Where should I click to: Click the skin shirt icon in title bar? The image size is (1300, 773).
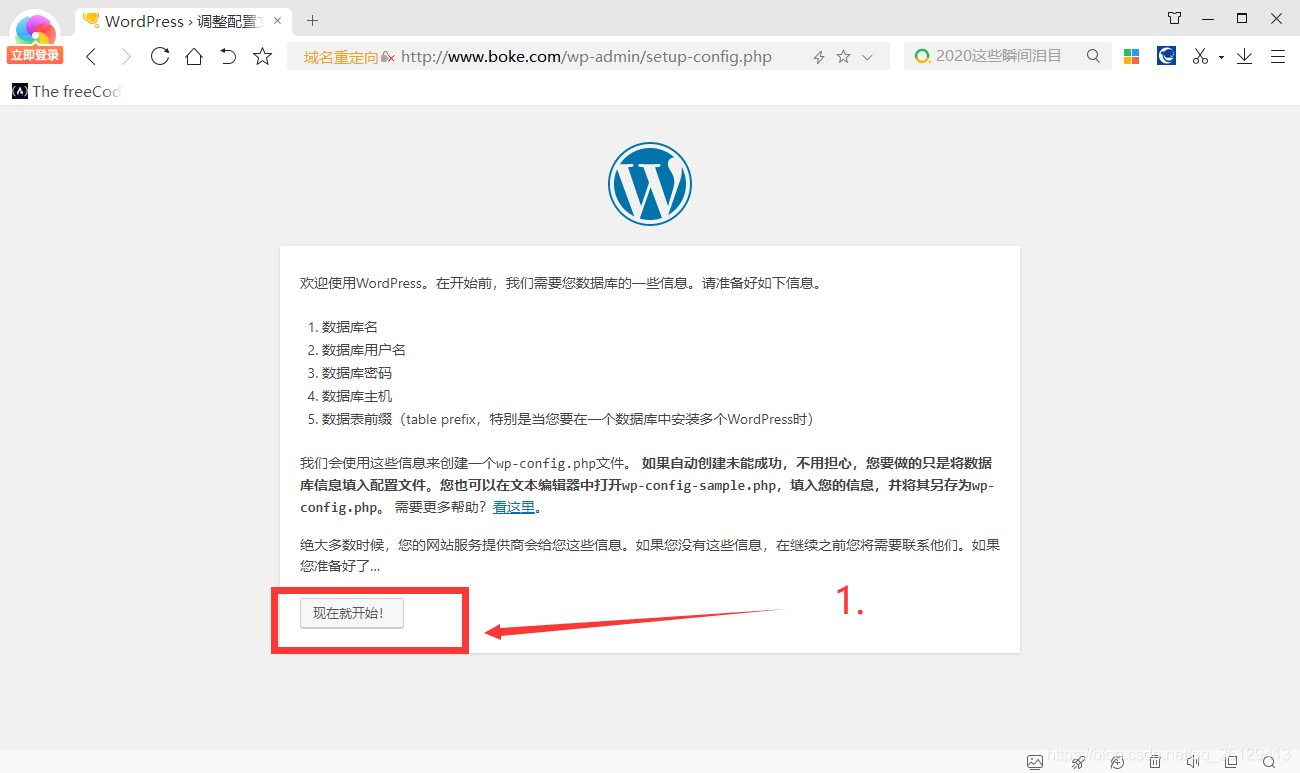pos(1174,18)
